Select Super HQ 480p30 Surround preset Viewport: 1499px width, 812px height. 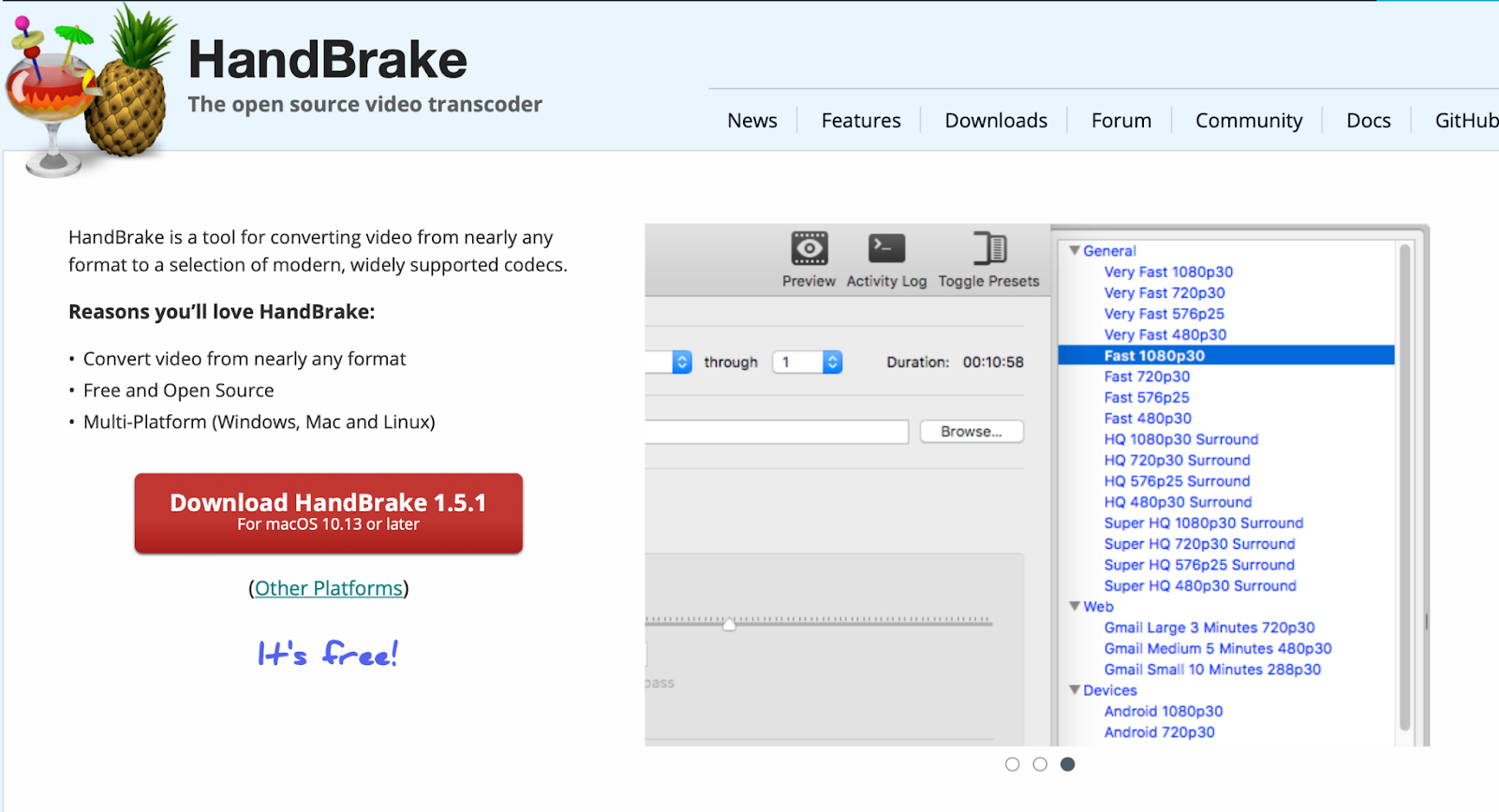click(1200, 585)
